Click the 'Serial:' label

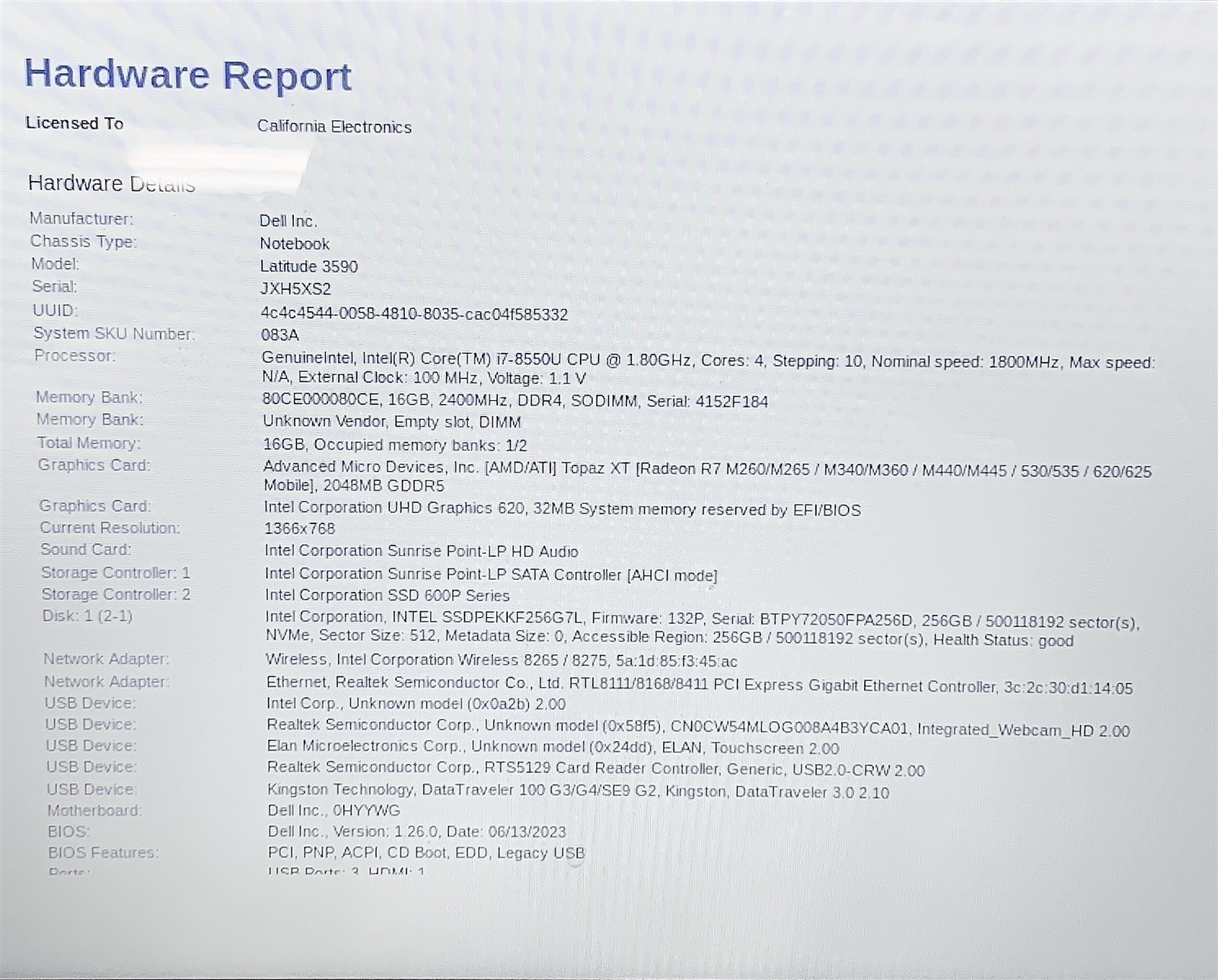pos(55,287)
